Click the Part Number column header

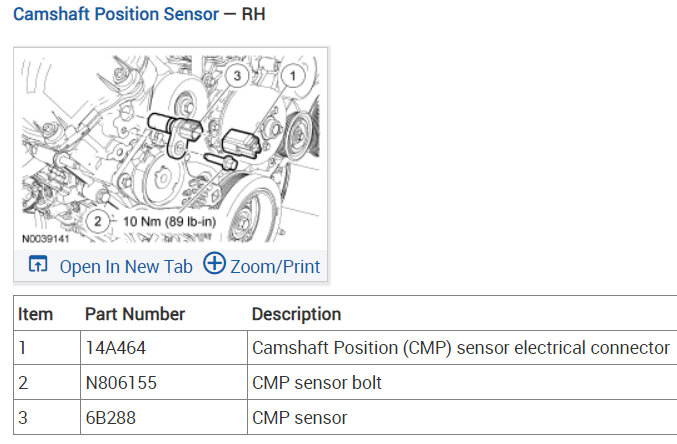pos(135,314)
